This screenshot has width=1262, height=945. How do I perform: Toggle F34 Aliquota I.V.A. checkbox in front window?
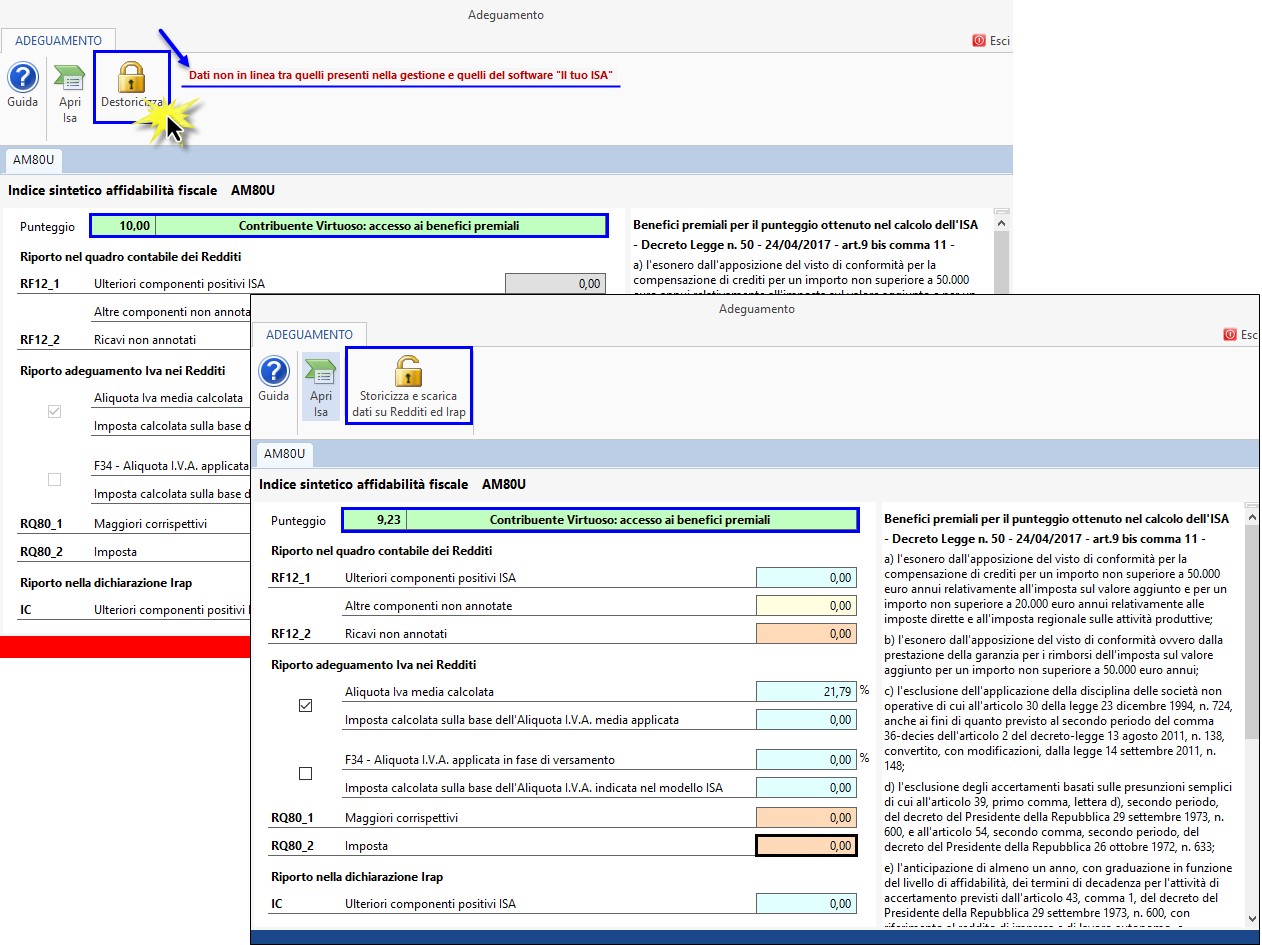306,773
